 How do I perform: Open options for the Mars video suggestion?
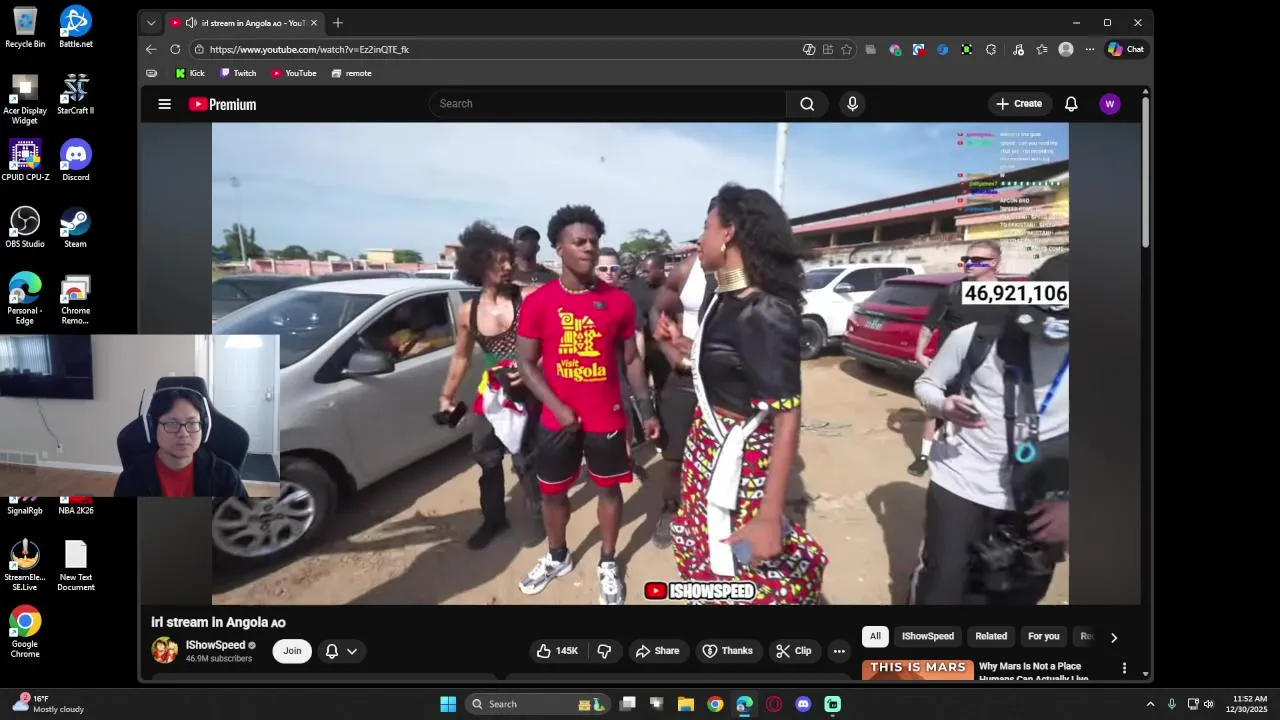coord(1124,668)
